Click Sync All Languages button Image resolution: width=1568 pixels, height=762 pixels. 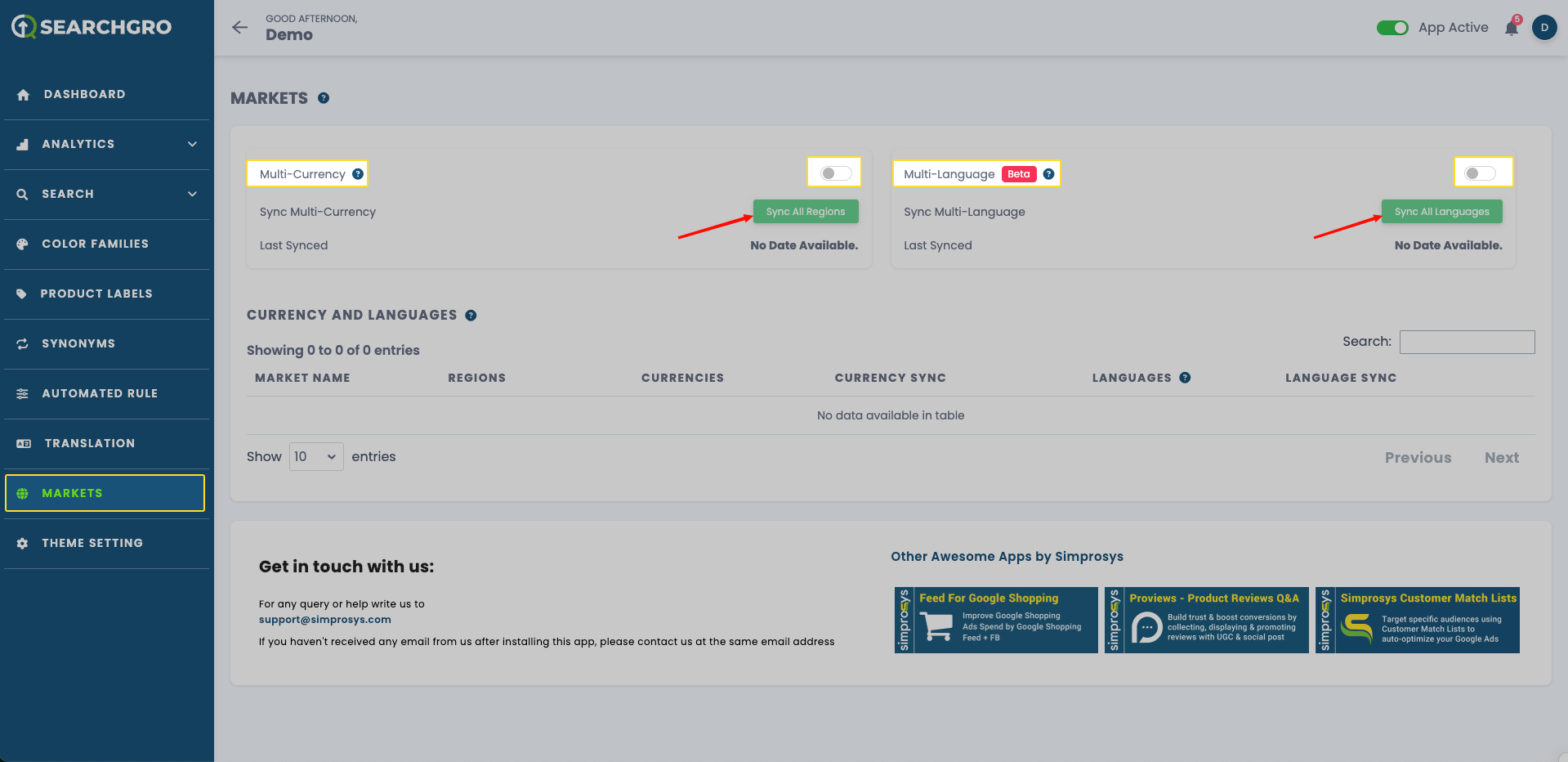(x=1442, y=212)
